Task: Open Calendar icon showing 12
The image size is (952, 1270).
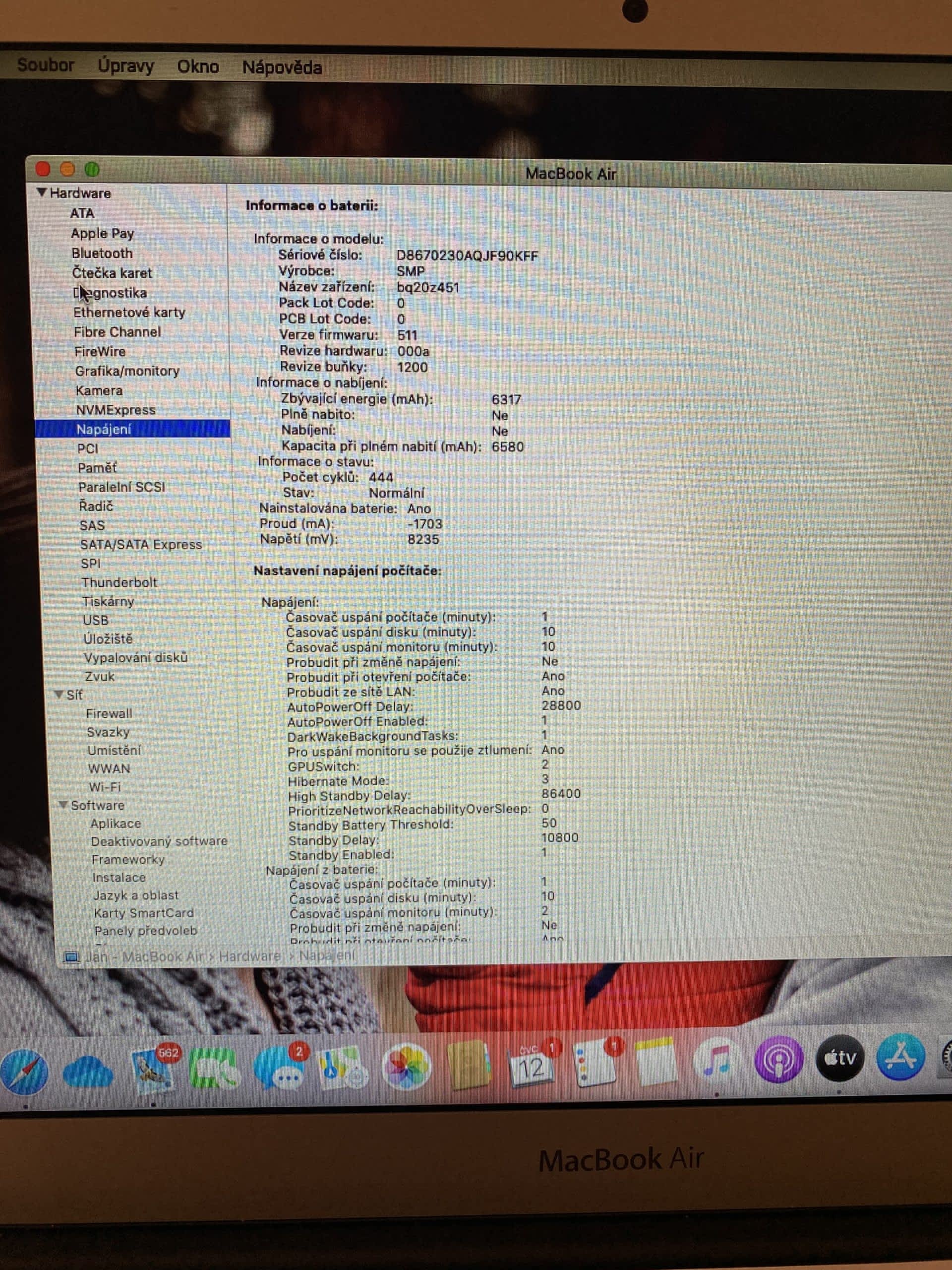Action: [x=531, y=1066]
